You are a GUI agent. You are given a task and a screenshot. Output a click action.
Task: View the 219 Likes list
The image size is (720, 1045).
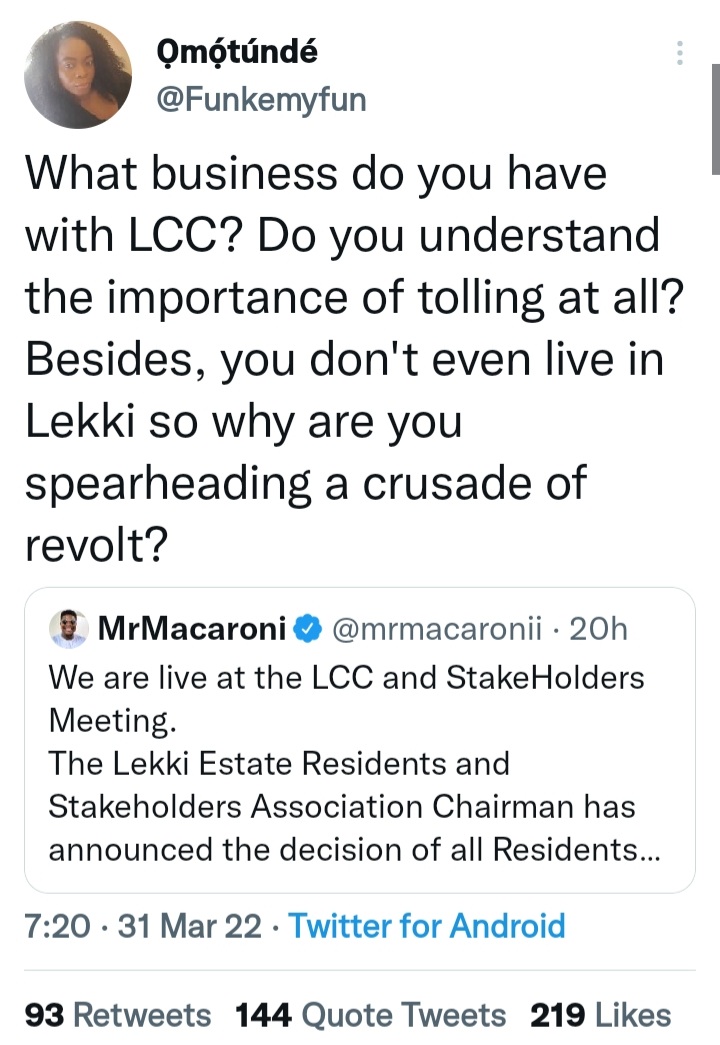click(600, 1016)
